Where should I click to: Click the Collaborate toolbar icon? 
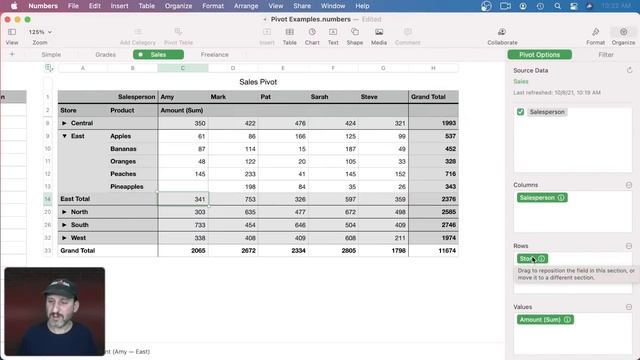[502, 32]
